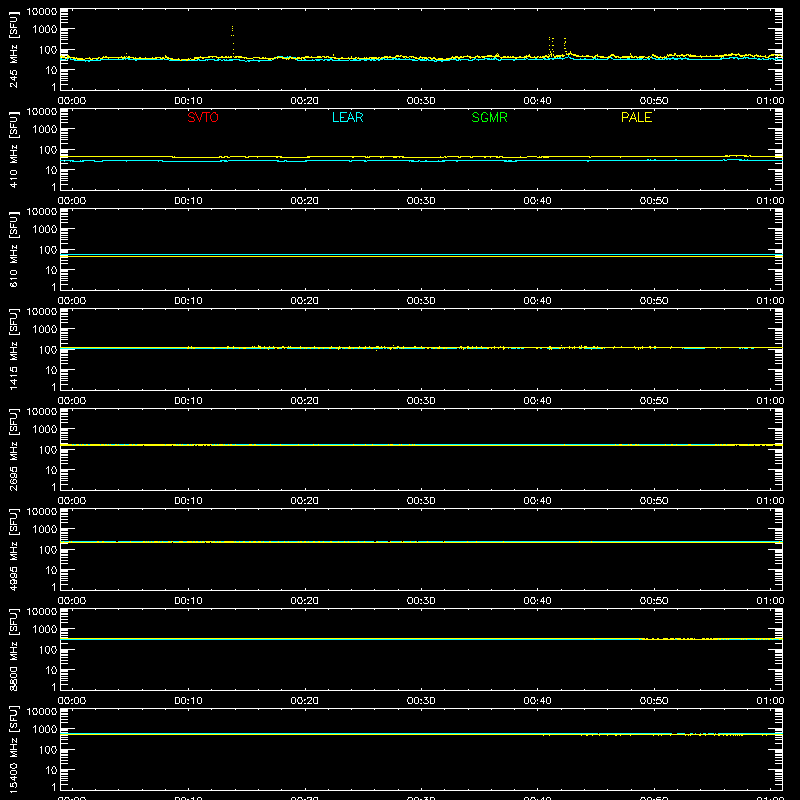This screenshot has height=800, width=800.
Task: Click the 1000 y-axis label of the 8800 MHz plot
Action: pos(45,630)
